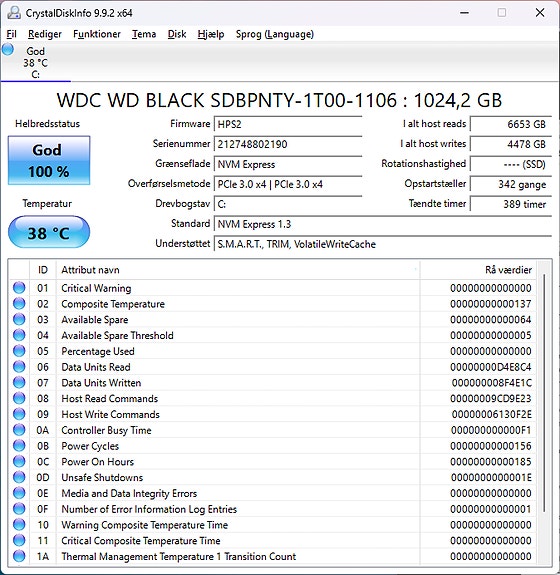Select the God 38 °C C: disk tab
Viewport: 560px width, 575px height.
tap(36, 62)
